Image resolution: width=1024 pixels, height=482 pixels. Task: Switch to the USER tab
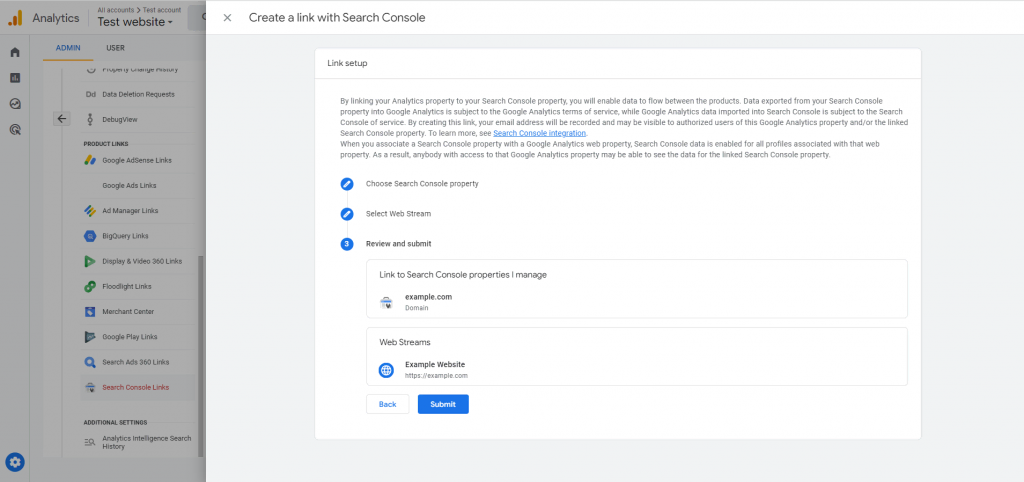[x=115, y=47]
